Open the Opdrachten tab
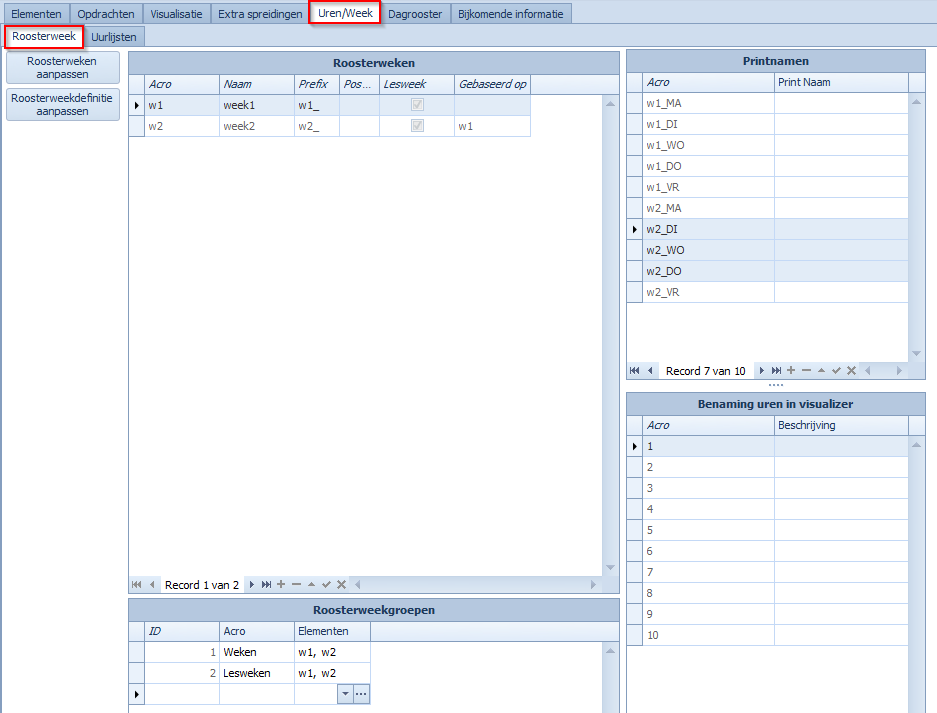 (106, 14)
